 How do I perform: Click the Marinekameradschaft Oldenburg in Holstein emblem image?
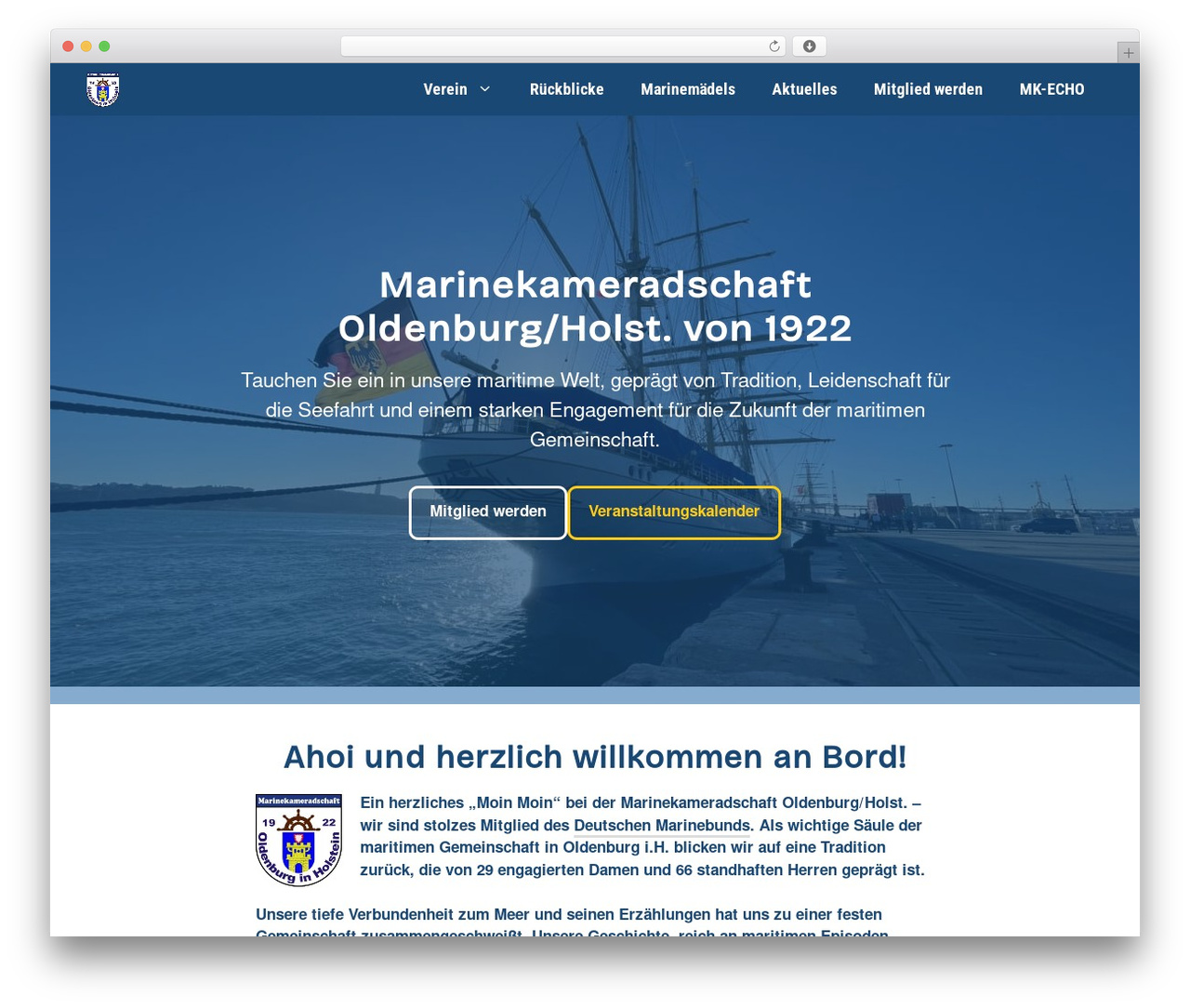coord(298,840)
